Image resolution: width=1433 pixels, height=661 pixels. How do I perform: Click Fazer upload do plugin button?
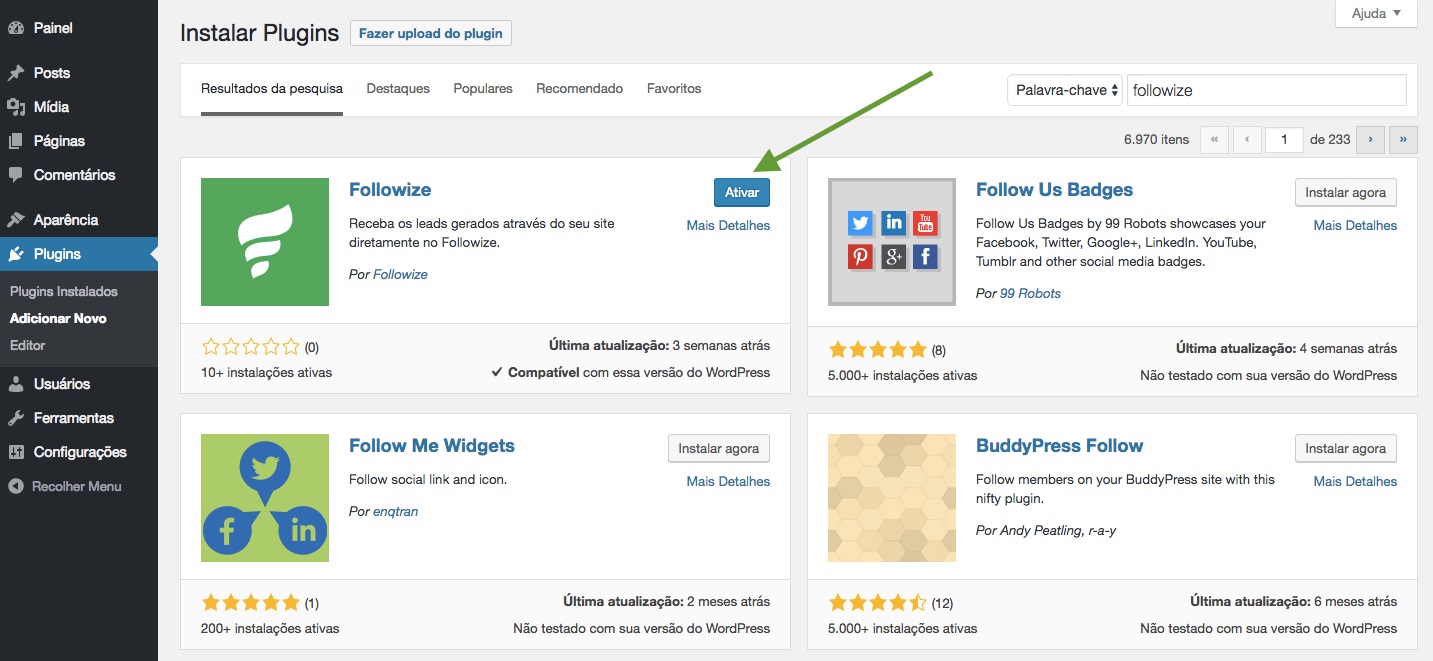click(x=431, y=33)
